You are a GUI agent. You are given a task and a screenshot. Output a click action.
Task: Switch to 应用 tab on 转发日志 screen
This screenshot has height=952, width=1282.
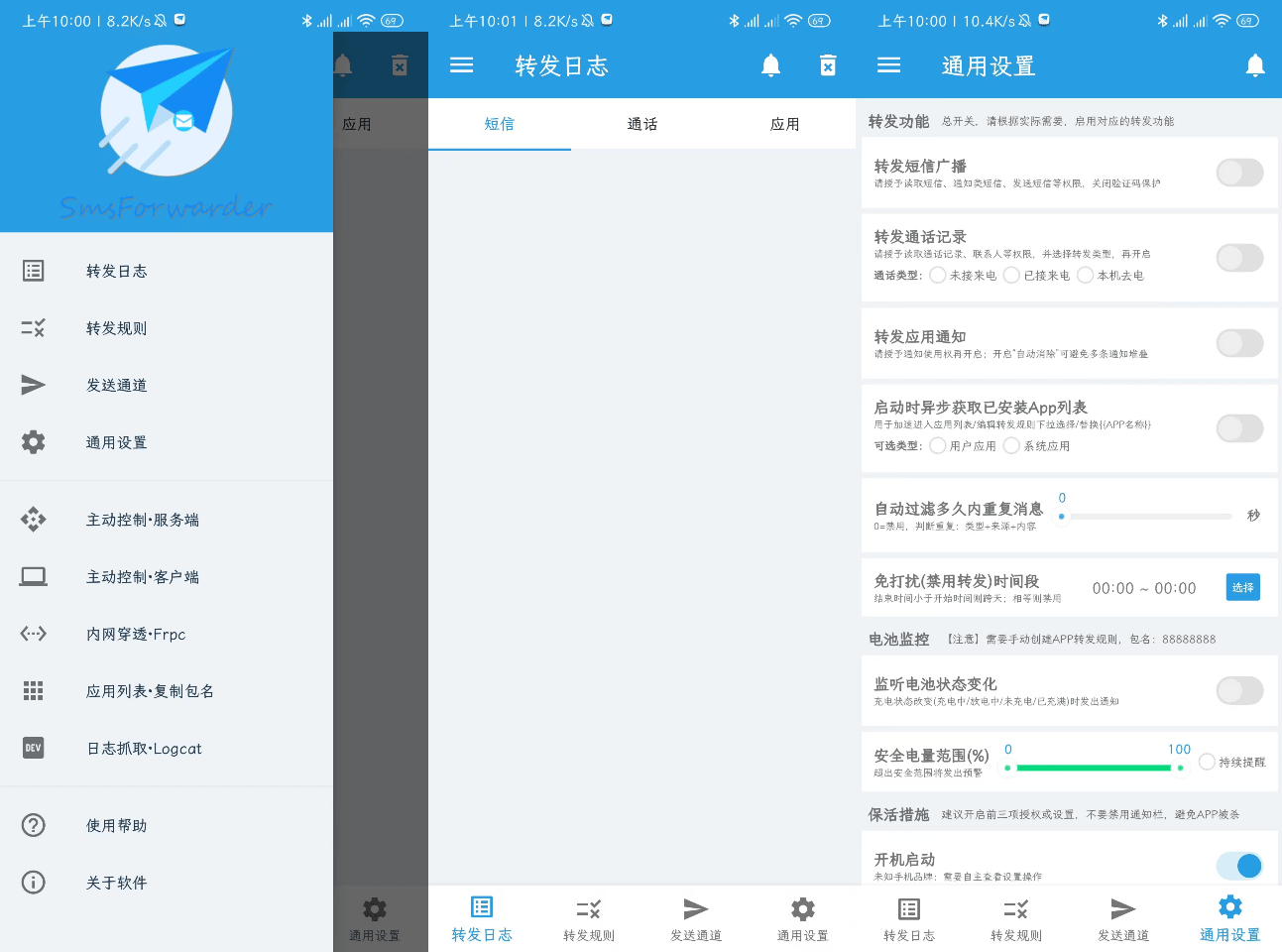click(784, 124)
